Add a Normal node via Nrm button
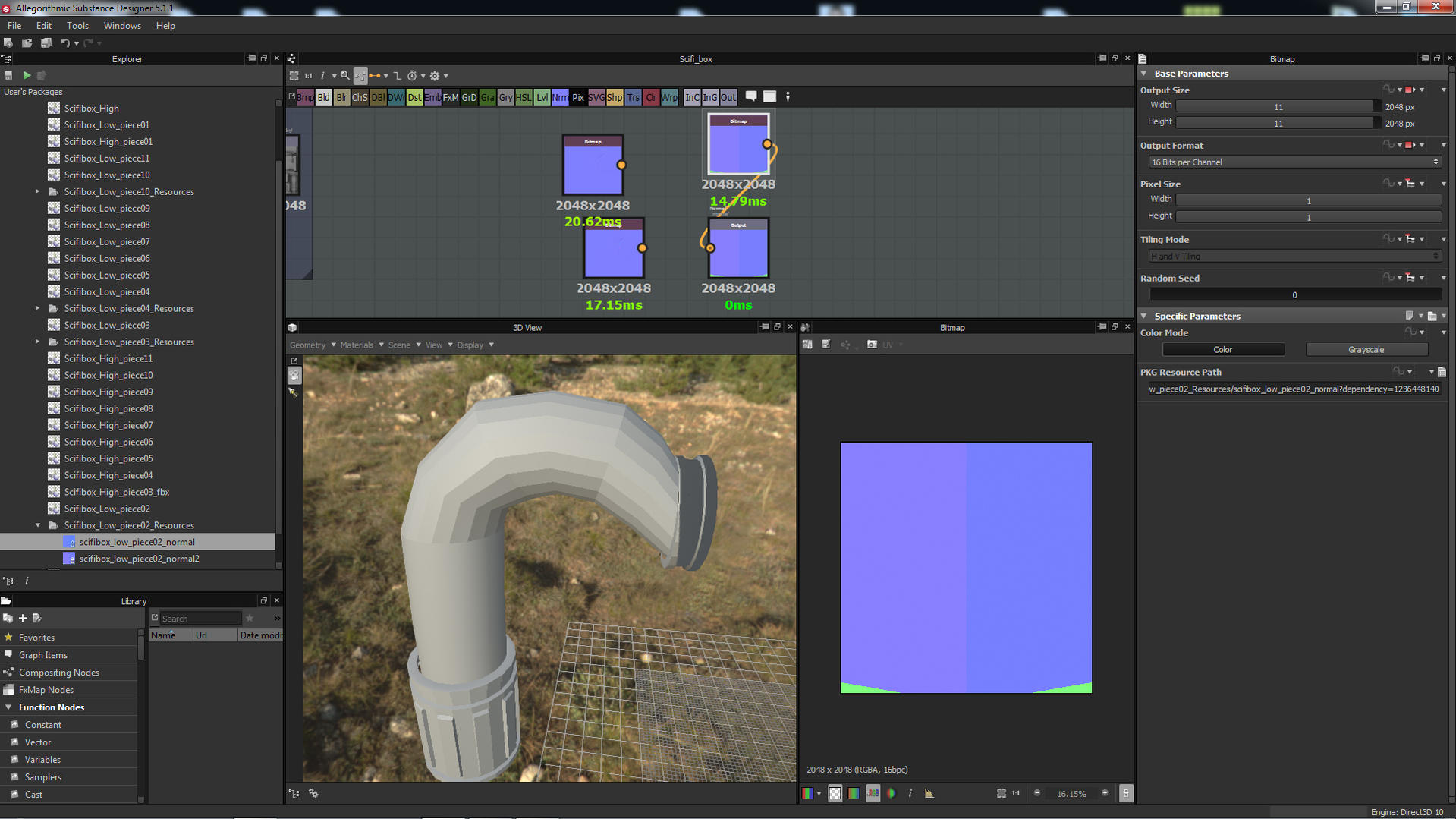The image size is (1456, 819). click(561, 97)
